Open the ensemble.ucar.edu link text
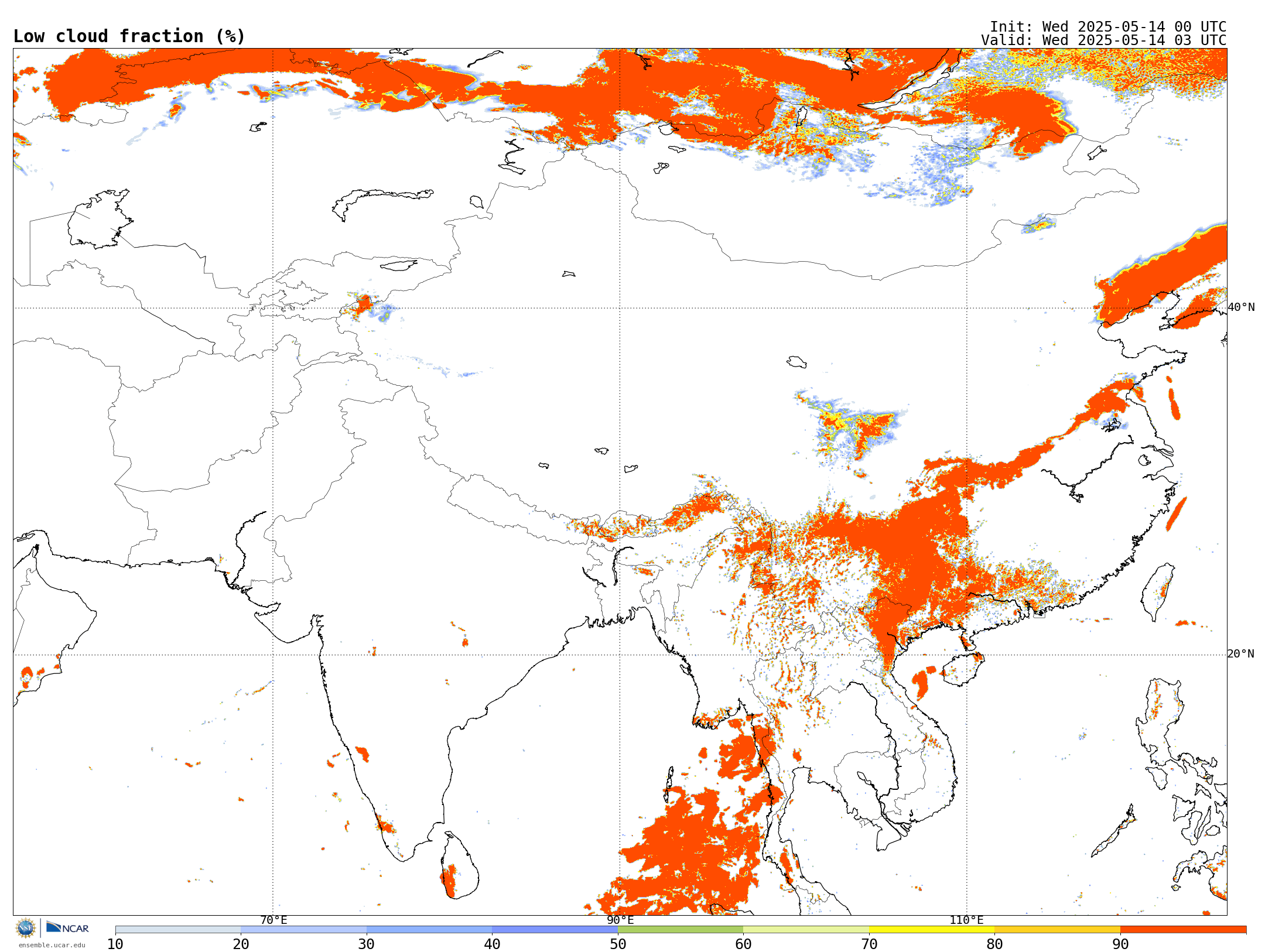The image size is (1265, 952). tap(52, 945)
